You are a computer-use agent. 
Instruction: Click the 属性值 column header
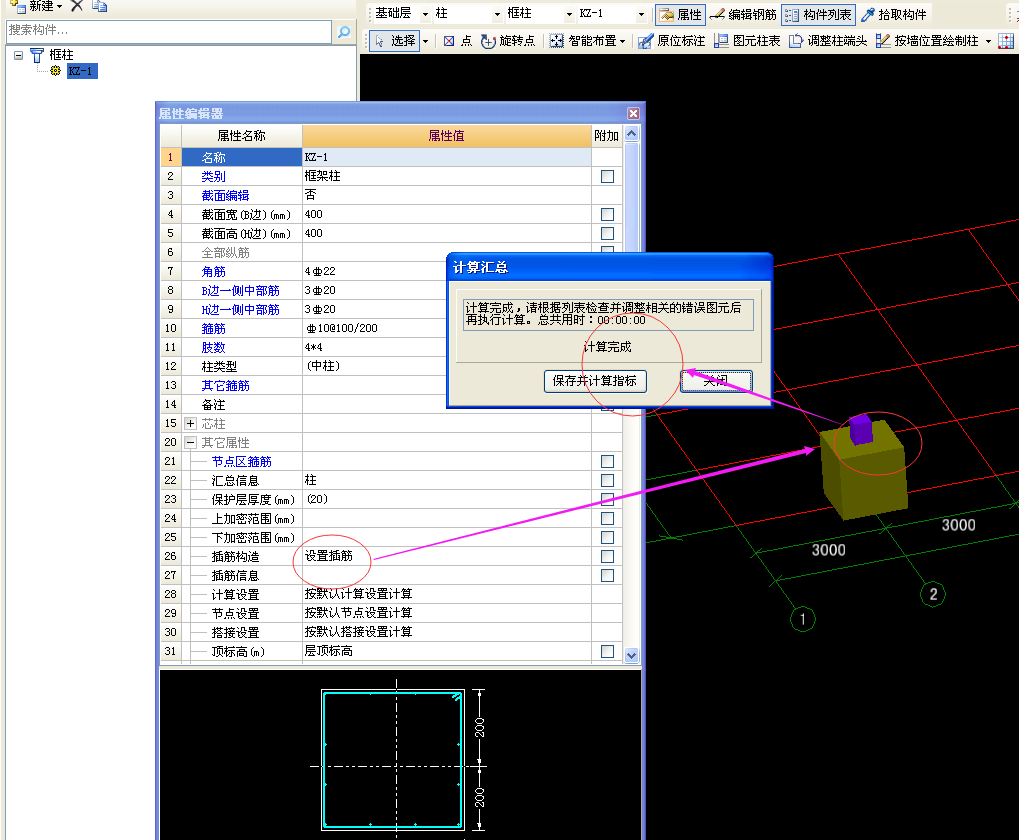(446, 136)
